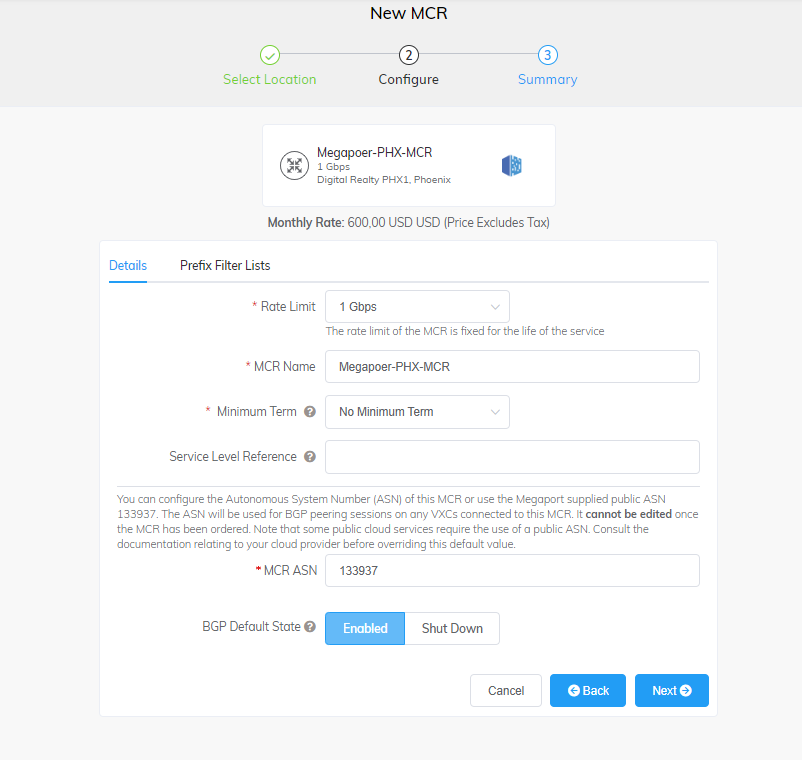Open the BGP Default State help icon
This screenshot has height=760, width=802.
[x=310, y=627]
